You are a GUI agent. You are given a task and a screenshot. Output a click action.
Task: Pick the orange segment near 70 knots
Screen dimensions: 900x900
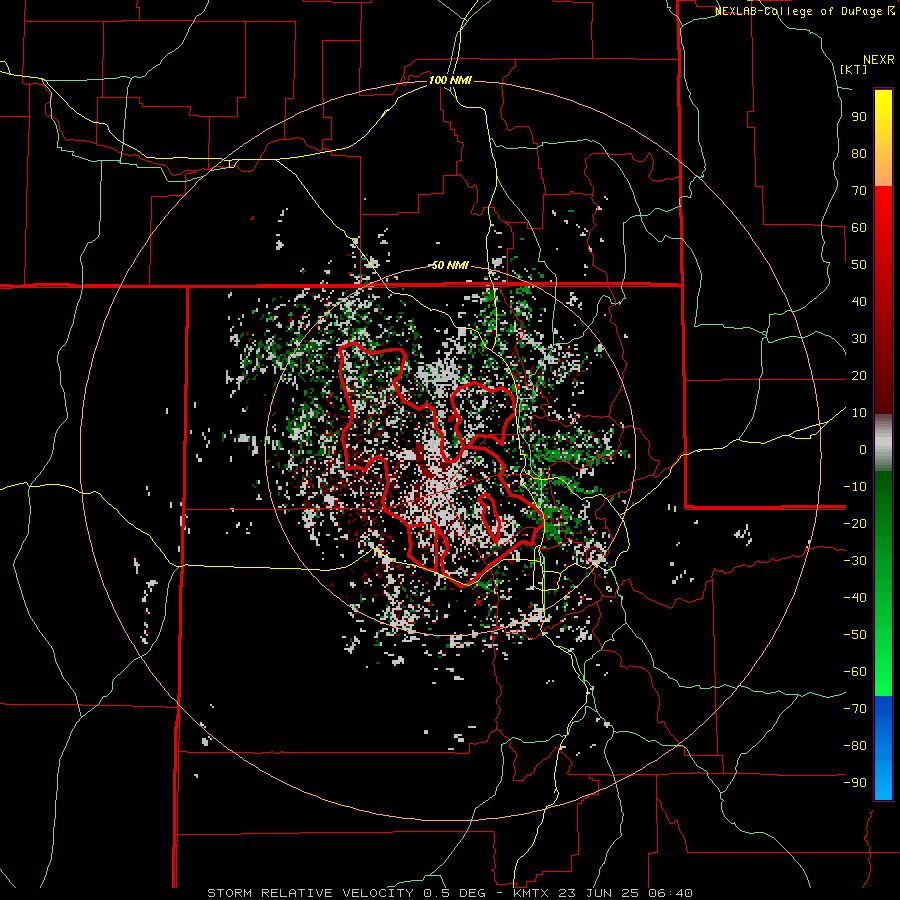click(x=883, y=170)
